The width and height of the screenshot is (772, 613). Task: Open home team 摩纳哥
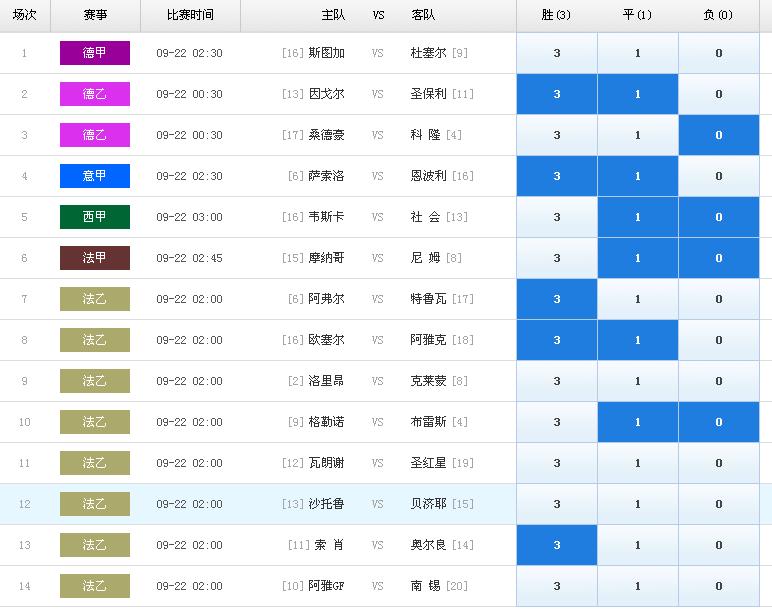coord(326,258)
